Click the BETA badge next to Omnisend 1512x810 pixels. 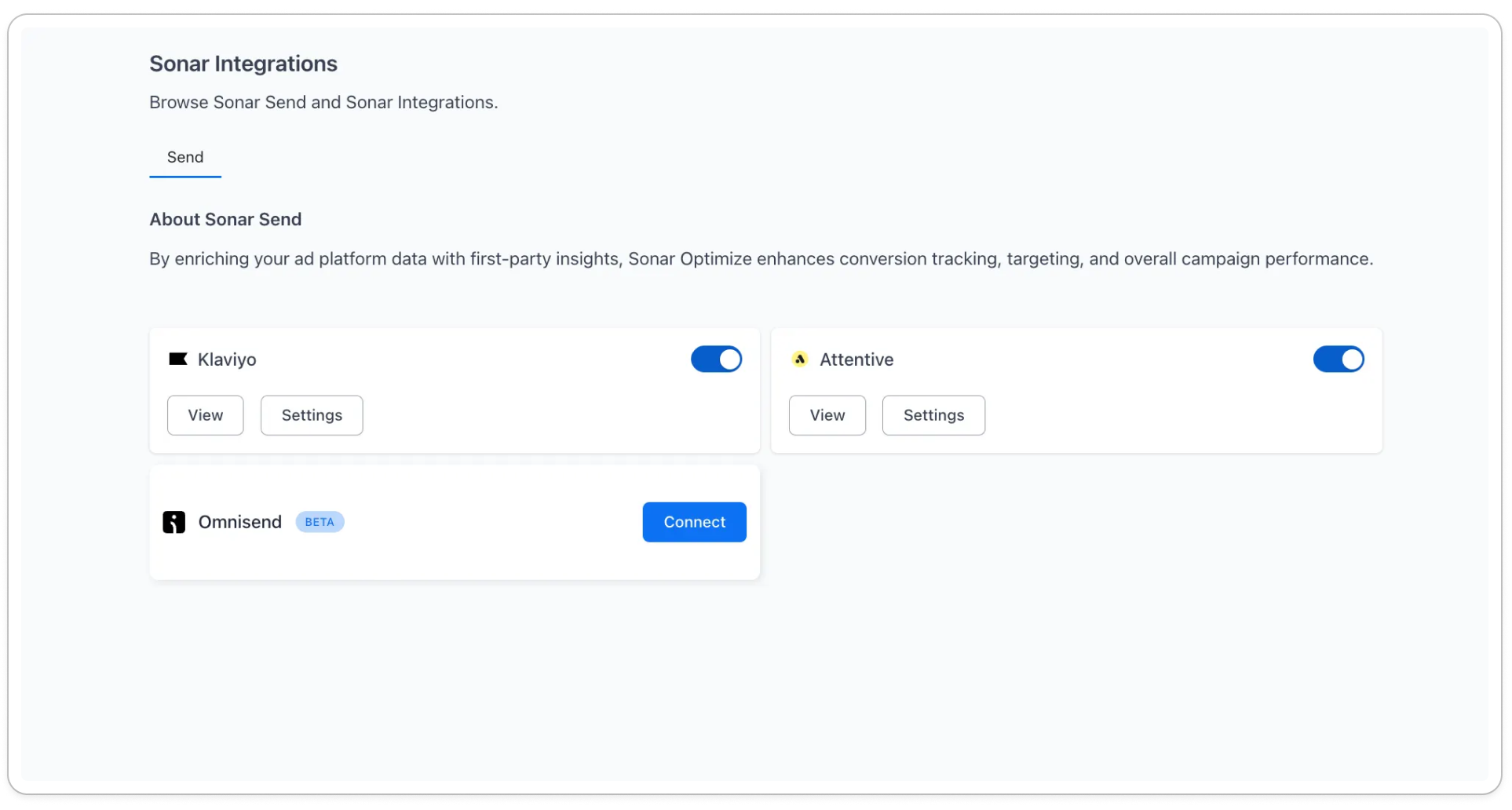[320, 522]
